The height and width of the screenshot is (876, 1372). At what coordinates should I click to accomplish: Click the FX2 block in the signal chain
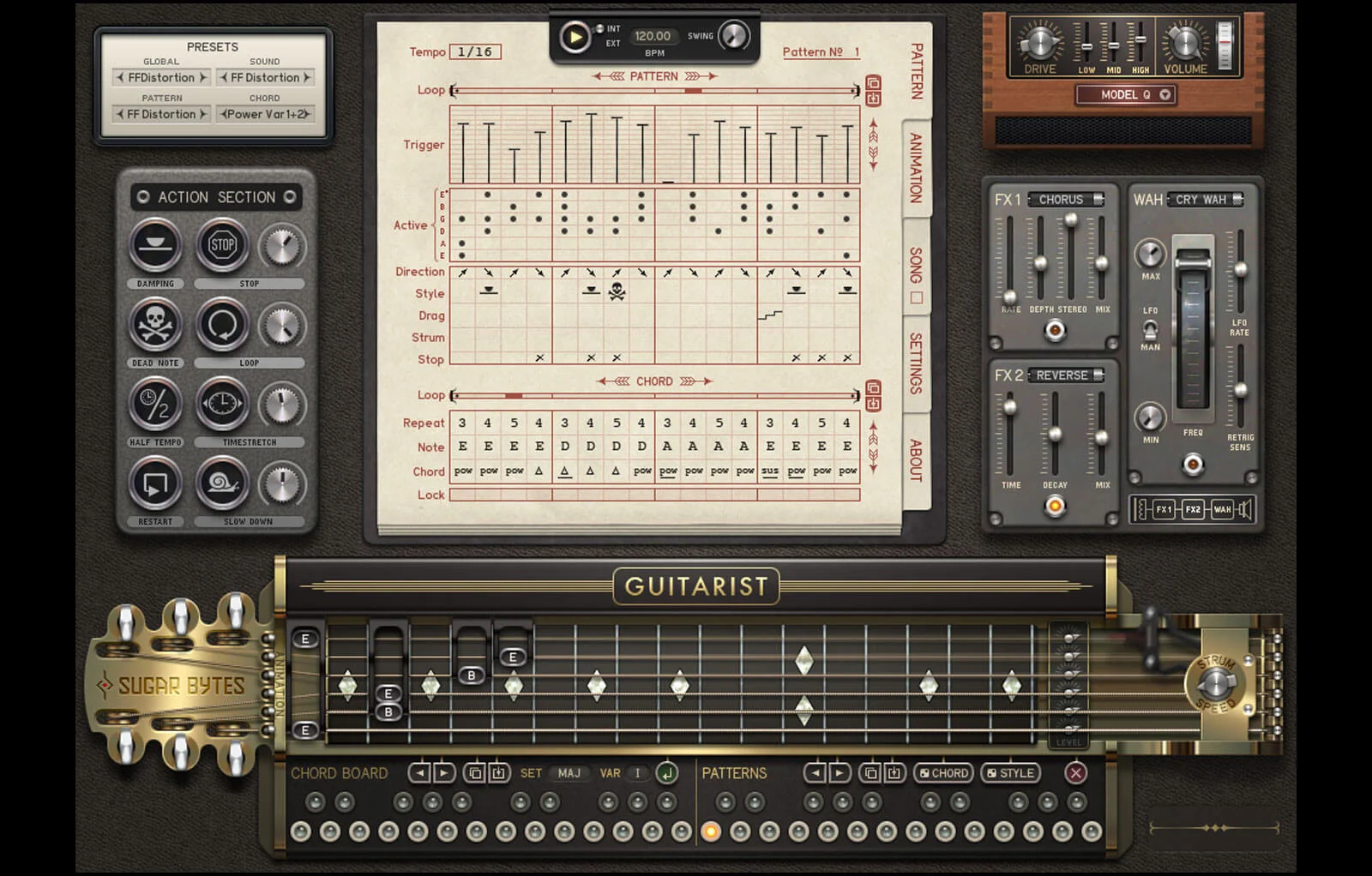(x=1193, y=509)
